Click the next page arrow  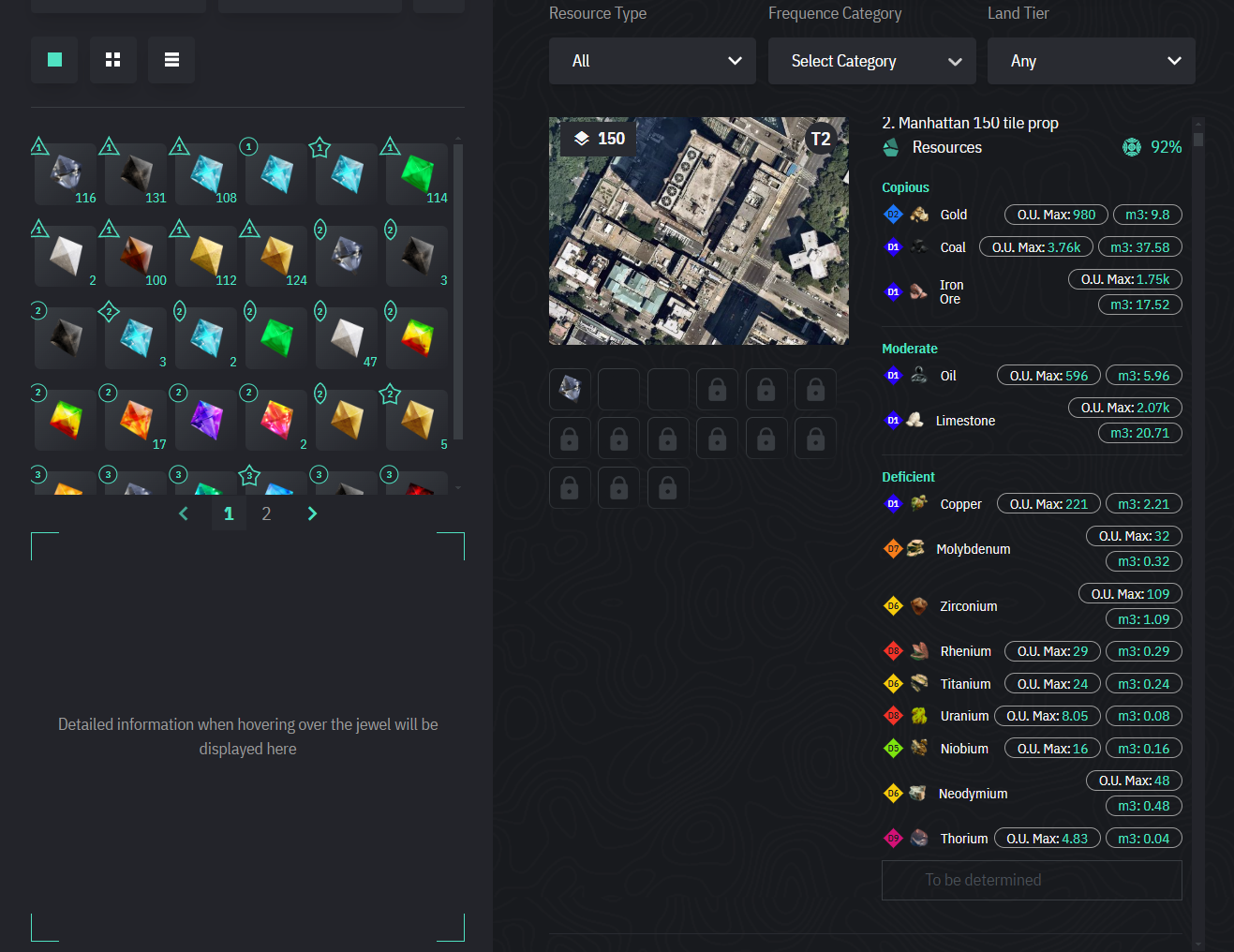pos(312,513)
